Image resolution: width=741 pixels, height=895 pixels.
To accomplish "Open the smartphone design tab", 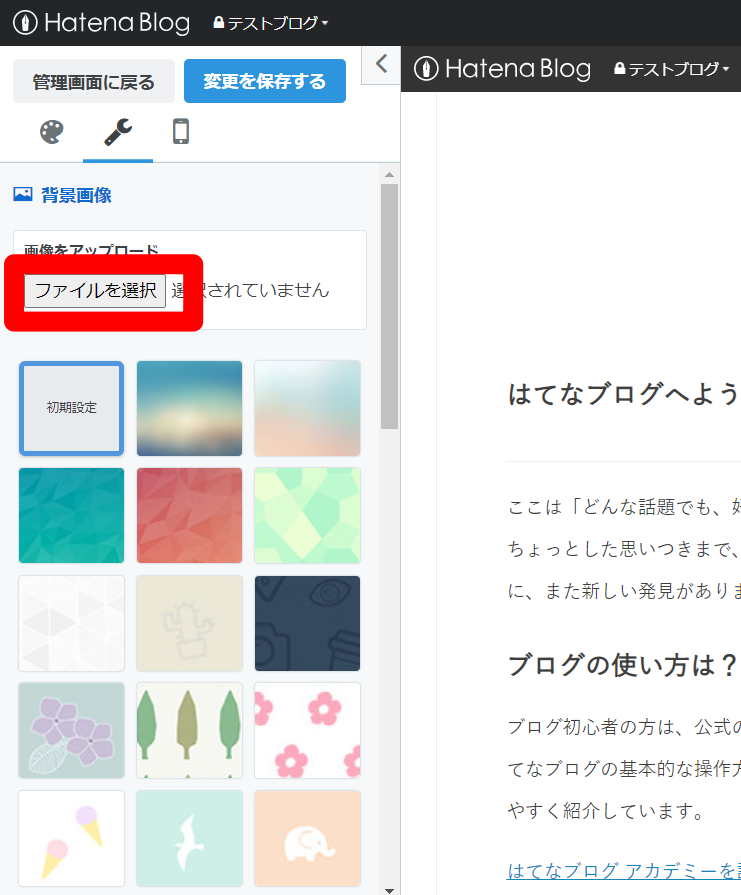I will (x=181, y=132).
